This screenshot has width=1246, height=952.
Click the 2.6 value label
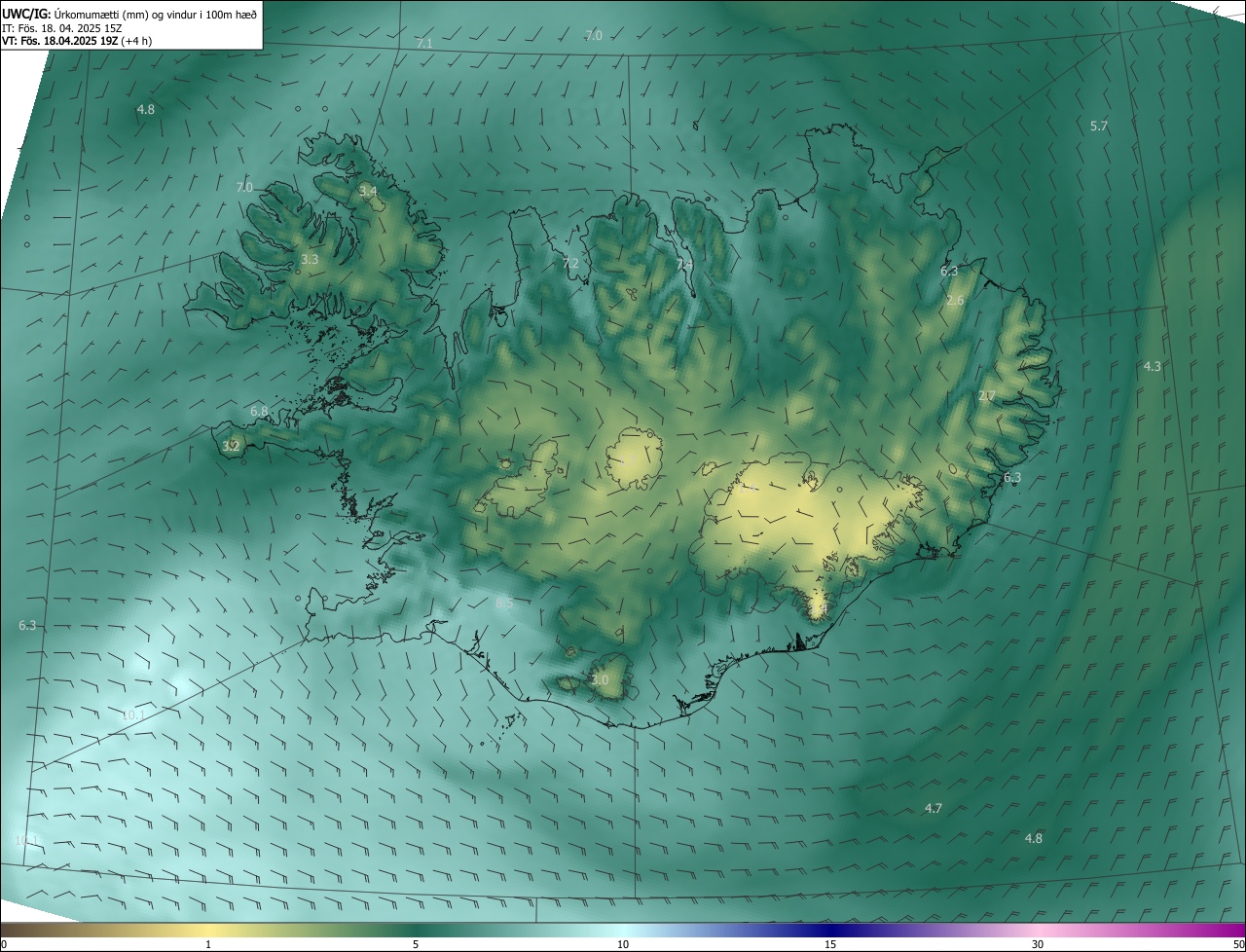click(955, 301)
